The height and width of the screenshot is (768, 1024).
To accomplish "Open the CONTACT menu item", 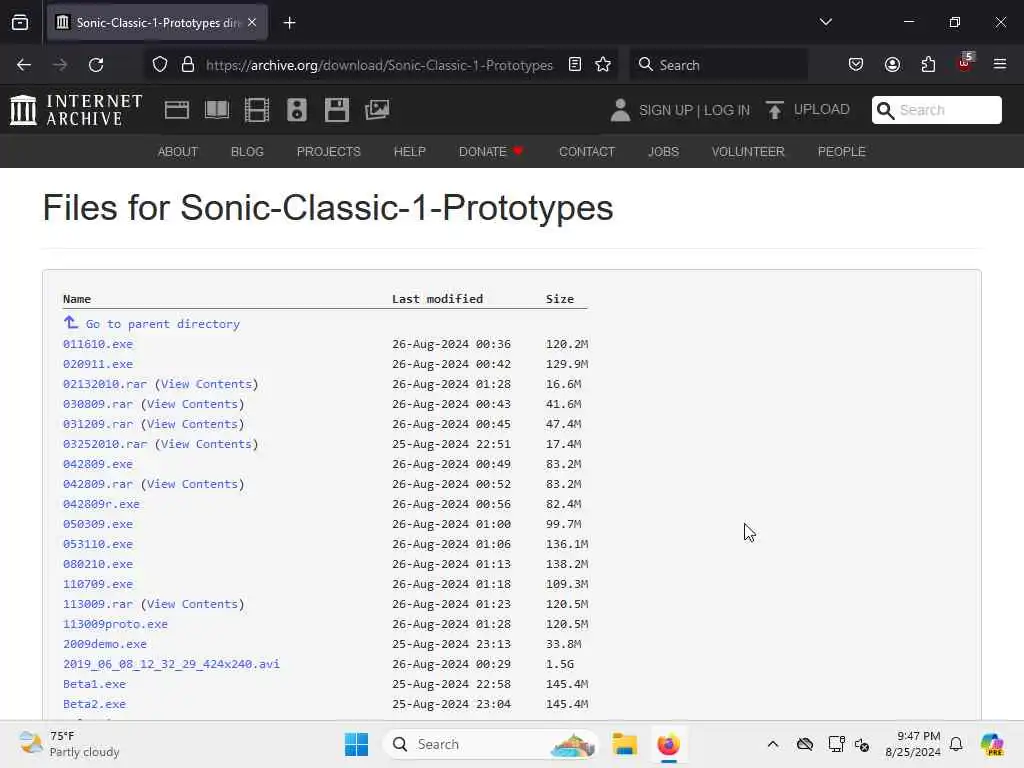I will [x=586, y=152].
